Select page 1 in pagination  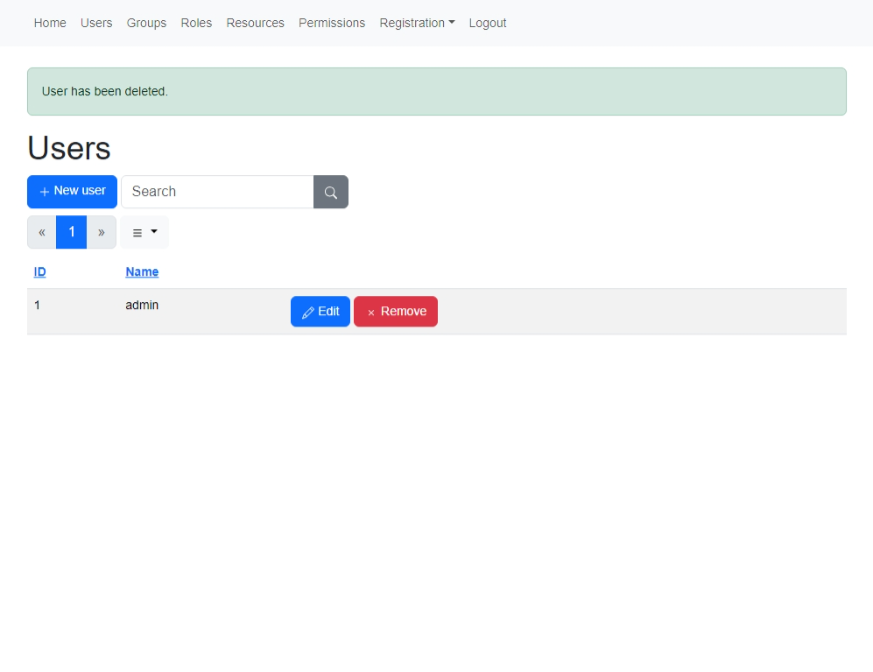[x=71, y=232]
